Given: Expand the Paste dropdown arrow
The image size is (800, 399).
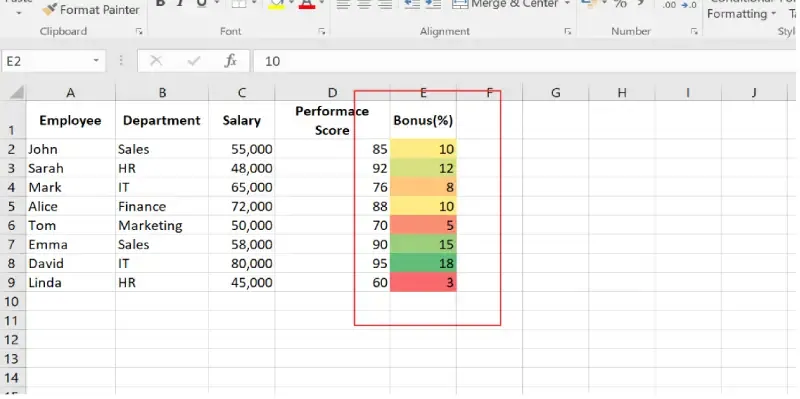Looking at the screenshot, I should [19, 12].
